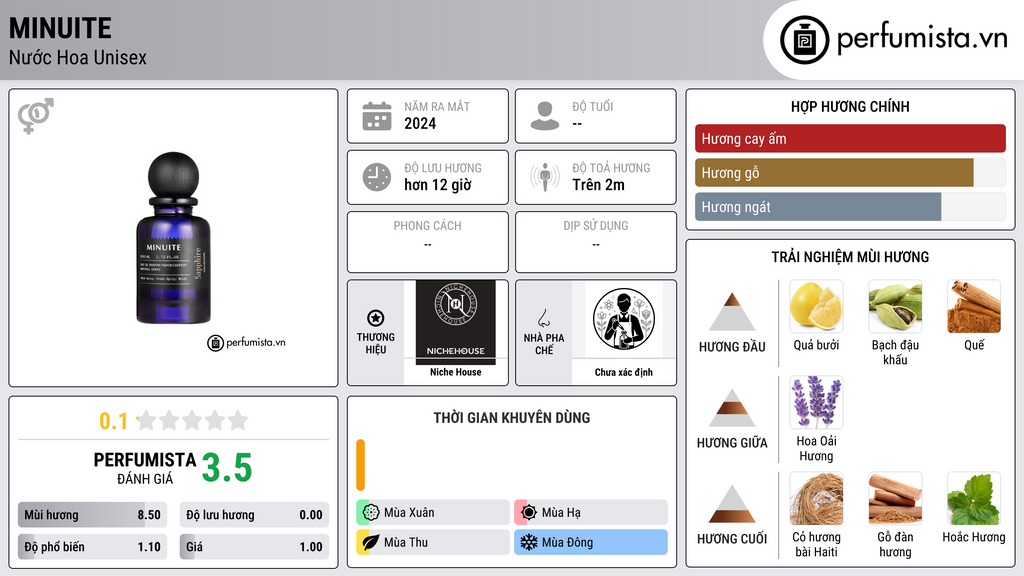The width and height of the screenshot is (1024, 576).
Task: Click the "Trên 2m" sillage value
Action: [x=598, y=185]
